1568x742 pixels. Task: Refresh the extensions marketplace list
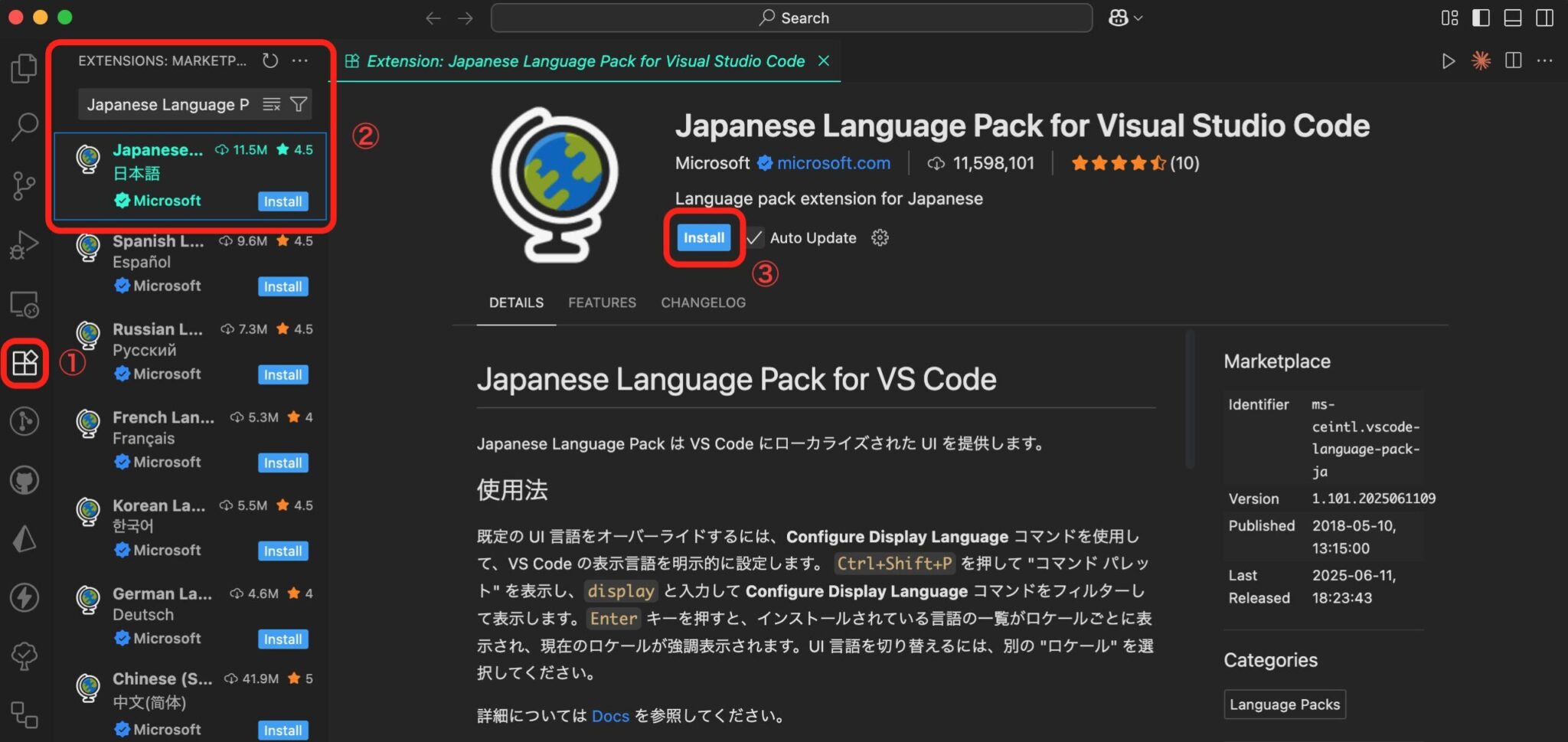coord(269,60)
